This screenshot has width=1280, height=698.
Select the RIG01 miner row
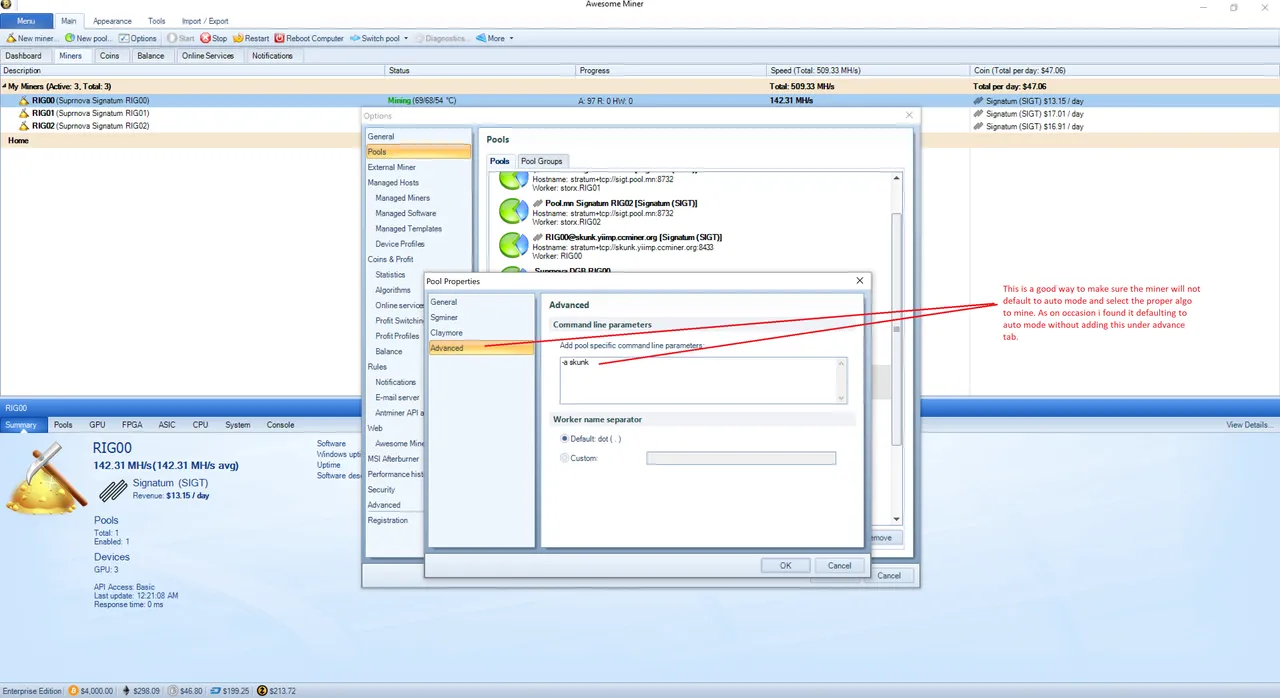click(640, 113)
